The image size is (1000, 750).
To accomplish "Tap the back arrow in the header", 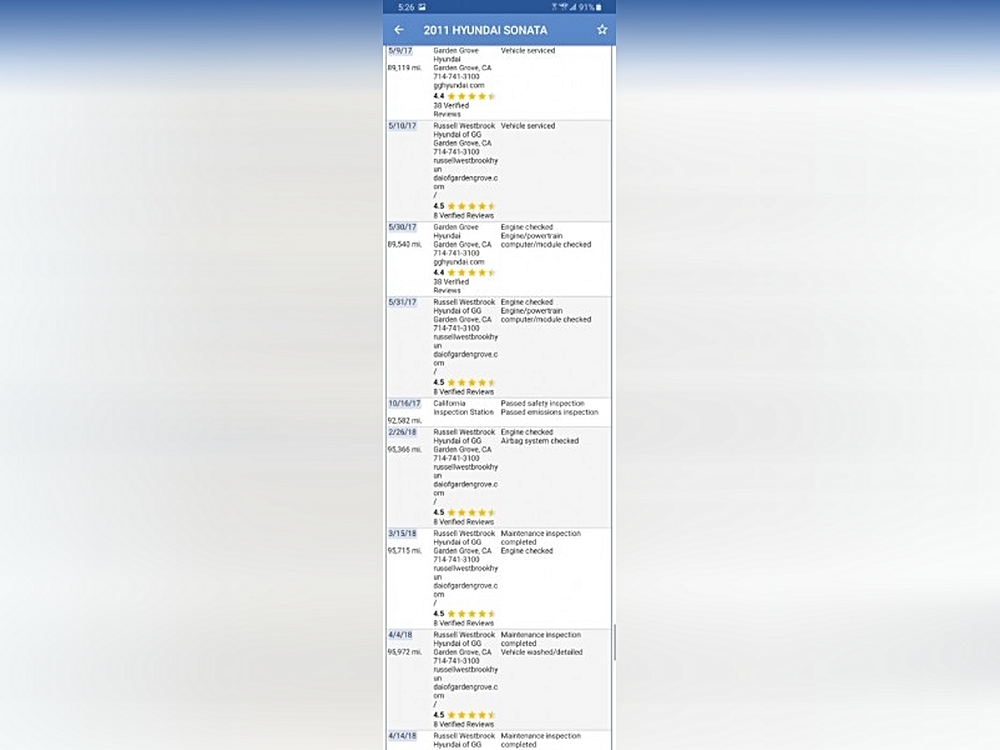I will tap(399, 30).
